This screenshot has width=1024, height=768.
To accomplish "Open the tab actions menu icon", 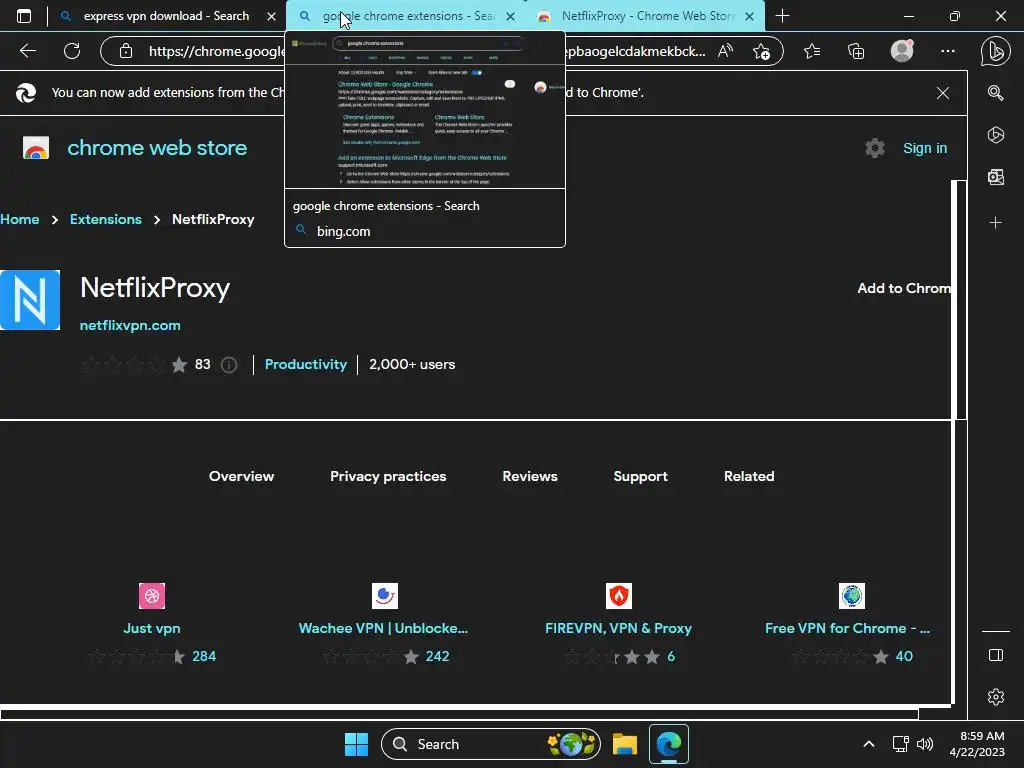I will point(24,16).
